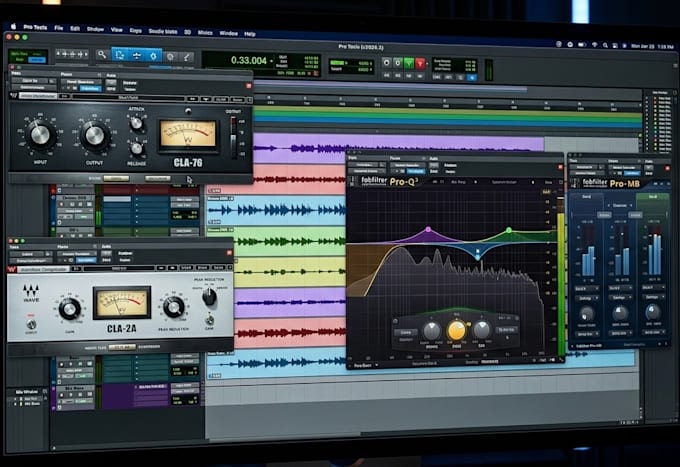Toggle the CLA-2A compress/limit selector knob
The image size is (680, 467).
(x=209, y=297)
